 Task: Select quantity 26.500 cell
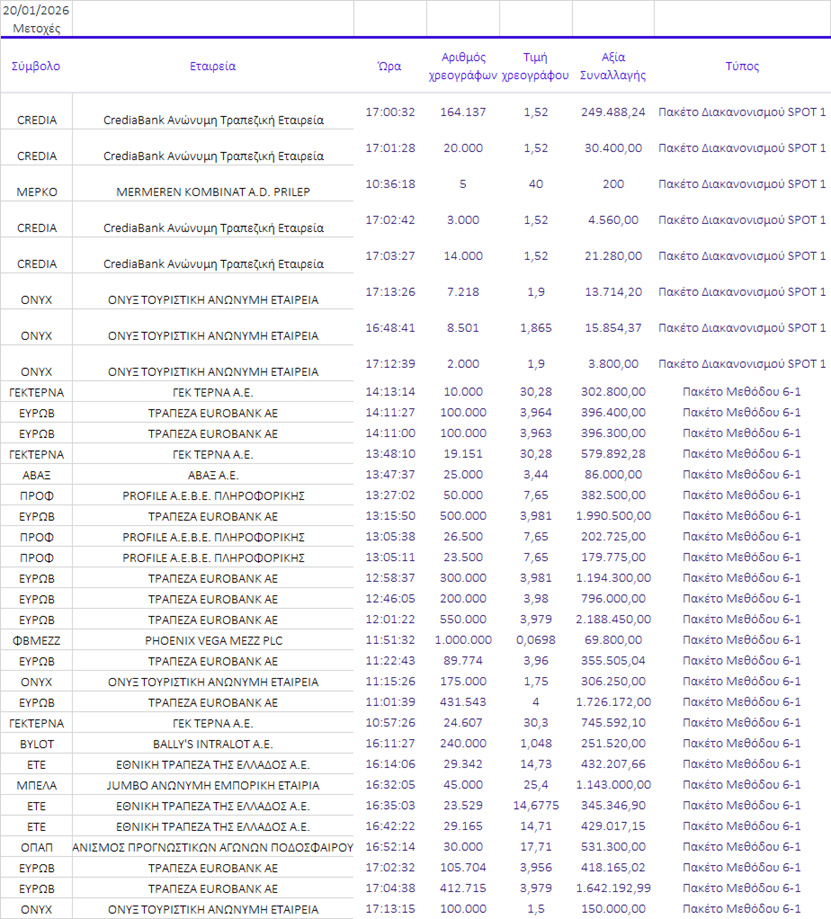coord(463,536)
